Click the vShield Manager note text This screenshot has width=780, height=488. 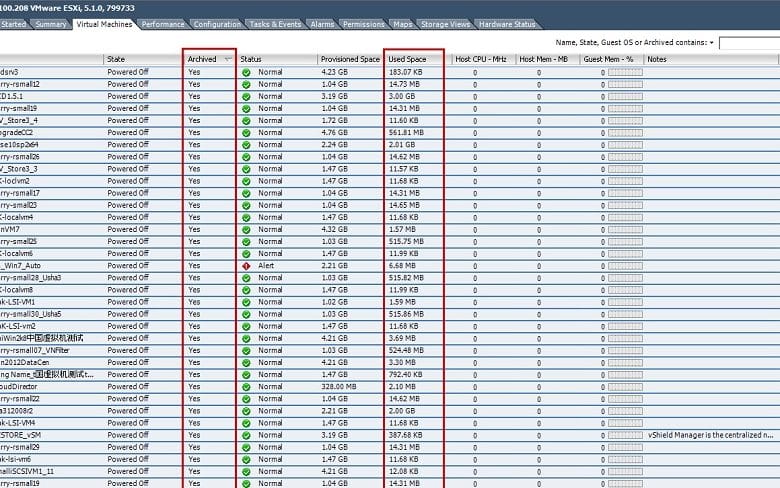(710, 435)
